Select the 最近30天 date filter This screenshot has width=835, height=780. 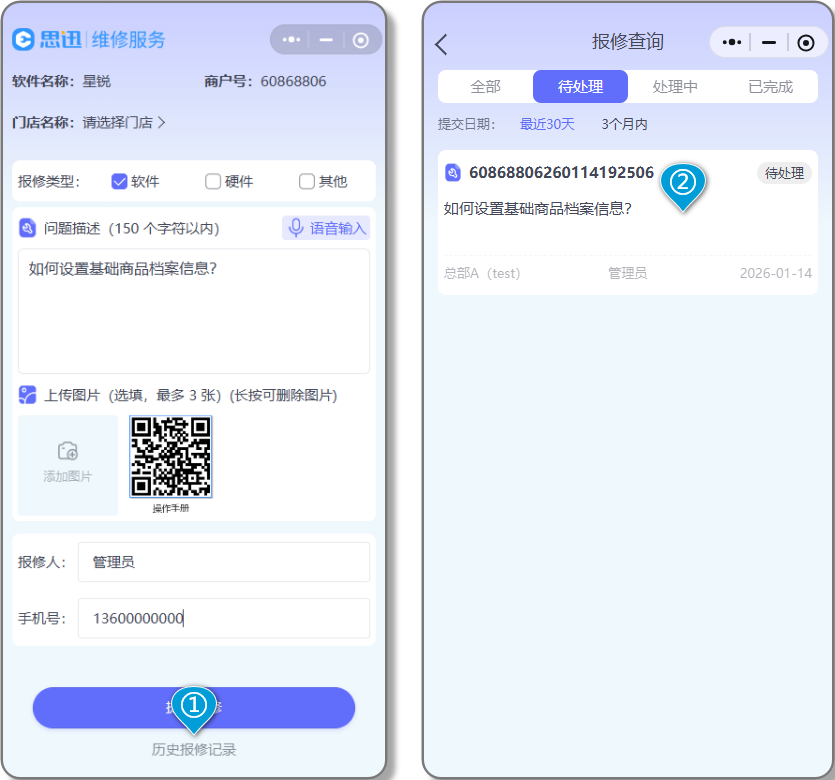coord(547,124)
